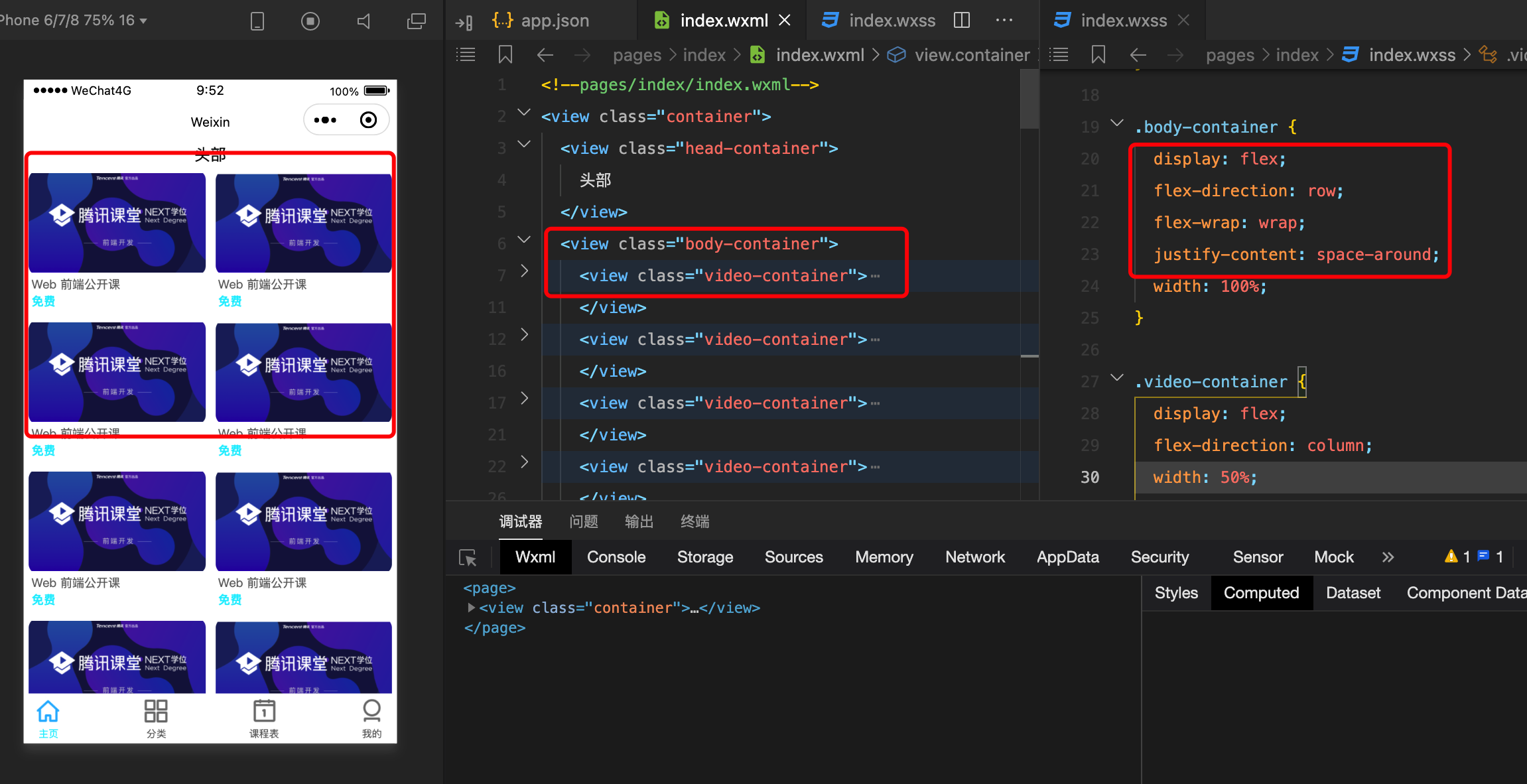Select the Wxml devtools tab
Screen dimensions: 1527x784
(x=535, y=557)
